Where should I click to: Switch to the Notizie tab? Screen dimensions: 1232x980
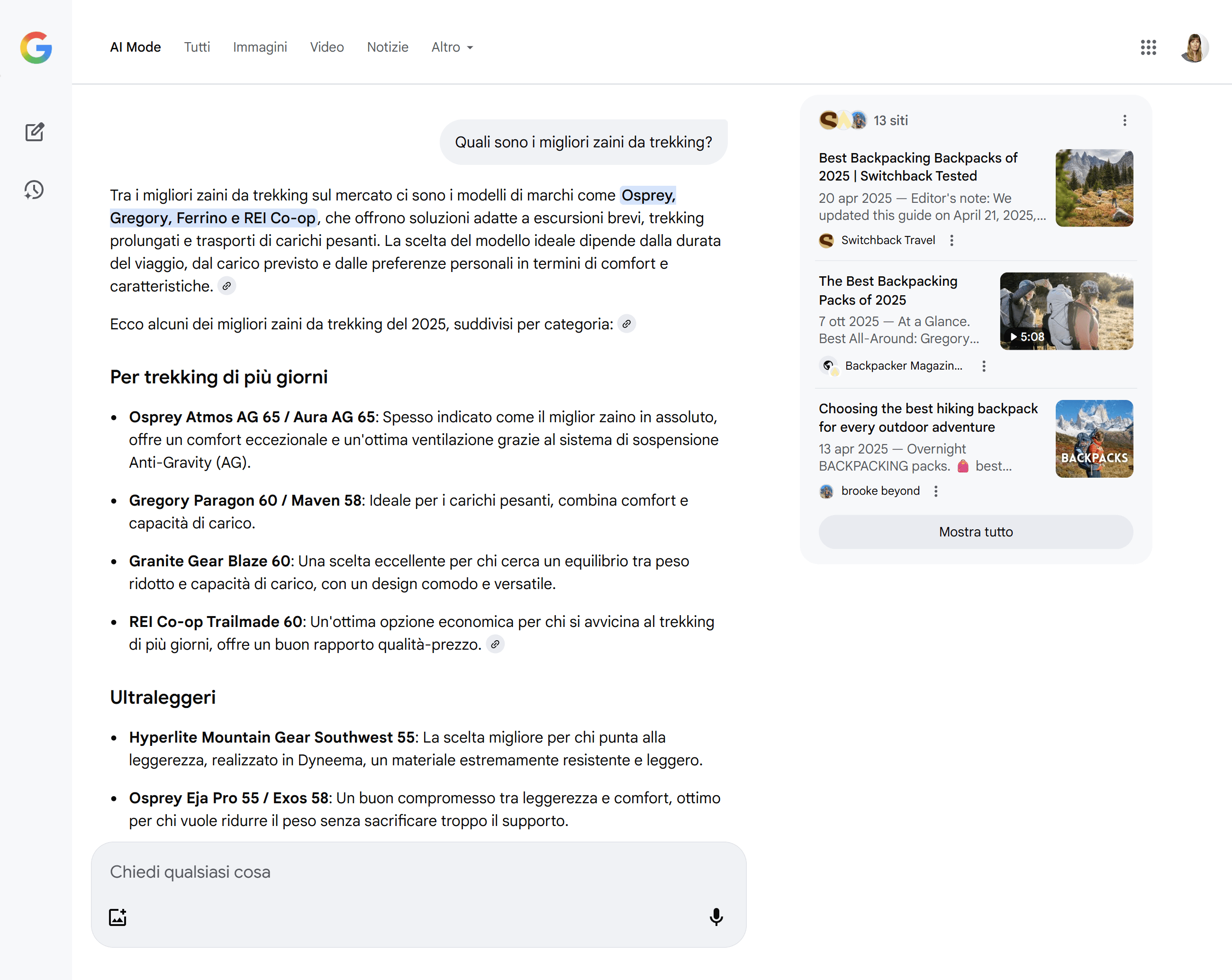point(388,47)
